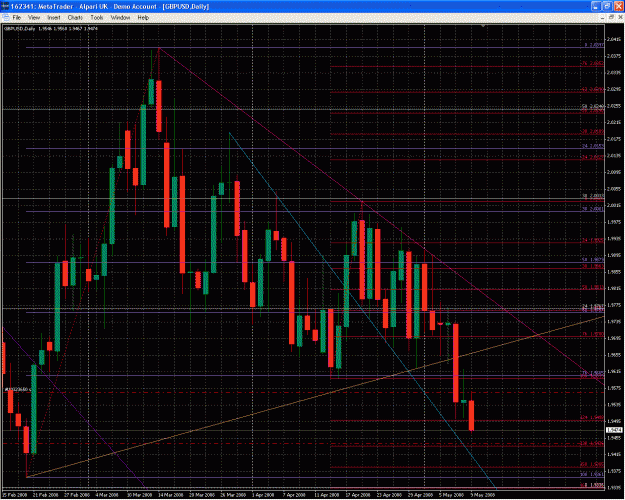Click the 21 Feb 2008 date label
The image size is (625, 500).
tap(45, 495)
